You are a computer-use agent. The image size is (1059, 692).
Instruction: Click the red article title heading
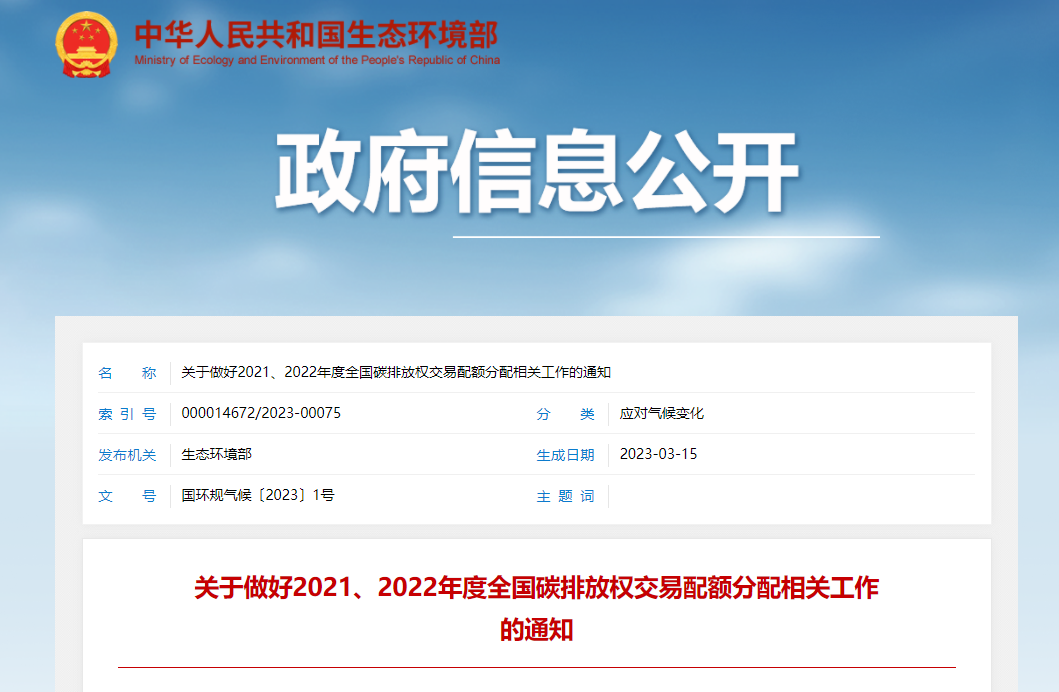[536, 608]
